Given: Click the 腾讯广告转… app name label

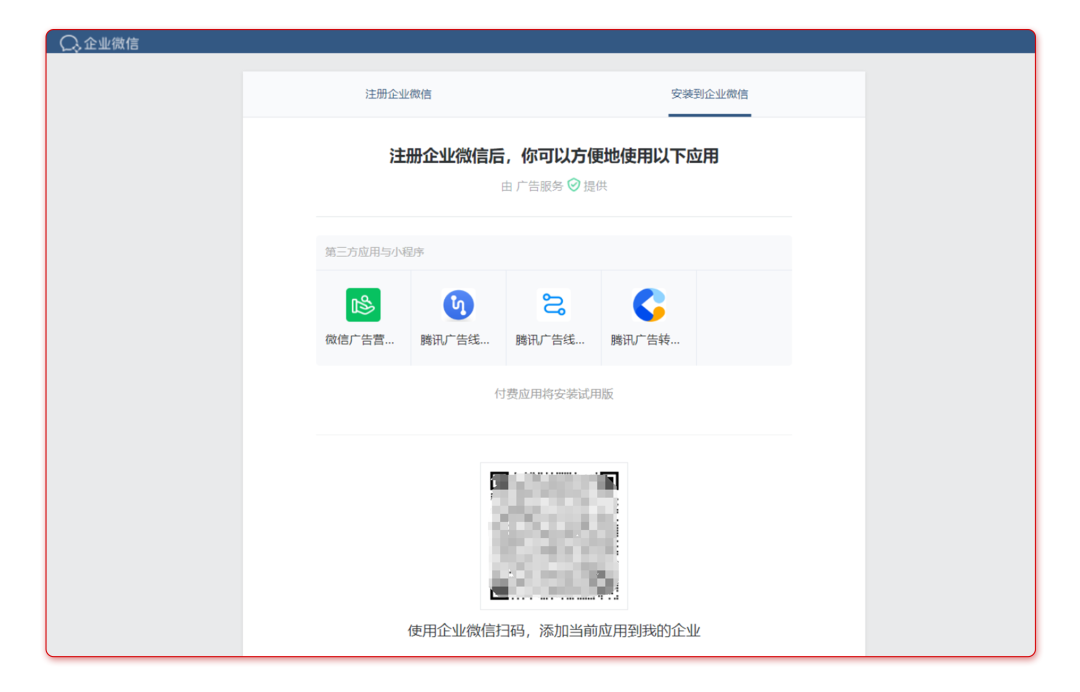Looking at the screenshot, I should (x=646, y=340).
